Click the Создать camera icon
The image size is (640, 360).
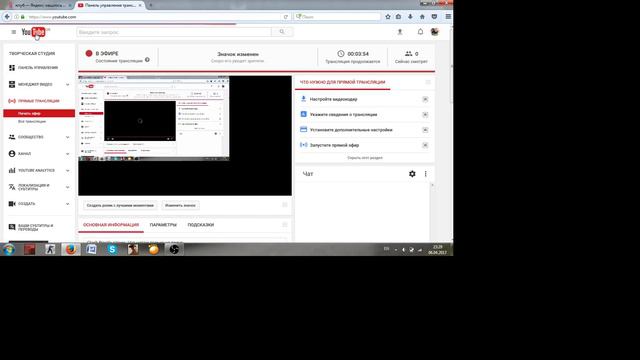pyautogui.click(x=12, y=204)
